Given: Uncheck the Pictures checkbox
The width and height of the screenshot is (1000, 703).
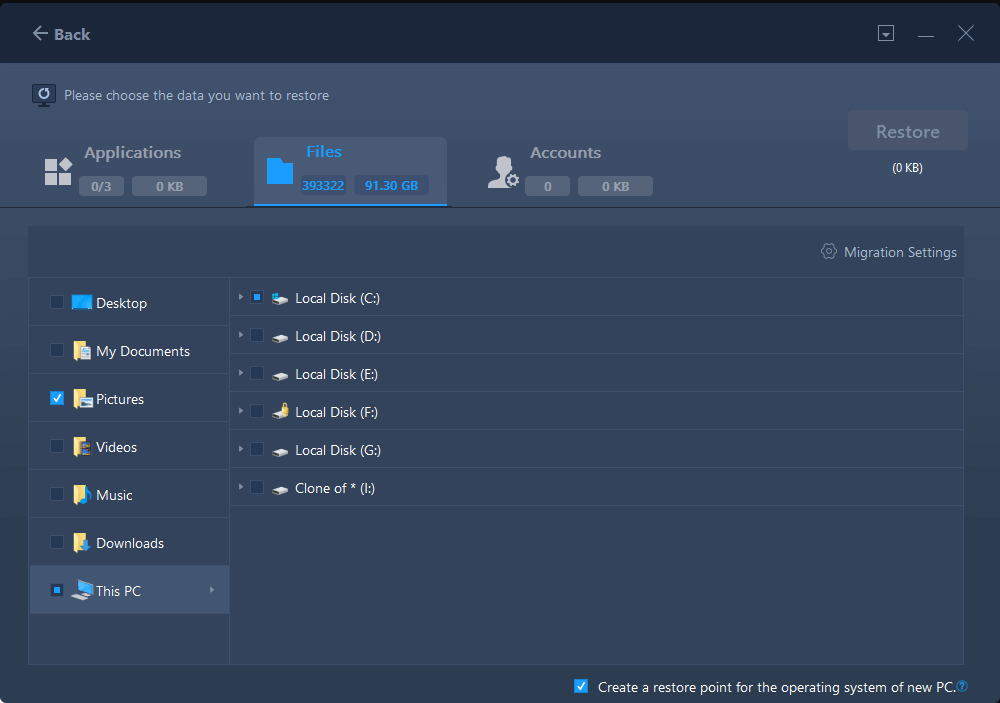Looking at the screenshot, I should pyautogui.click(x=57, y=398).
